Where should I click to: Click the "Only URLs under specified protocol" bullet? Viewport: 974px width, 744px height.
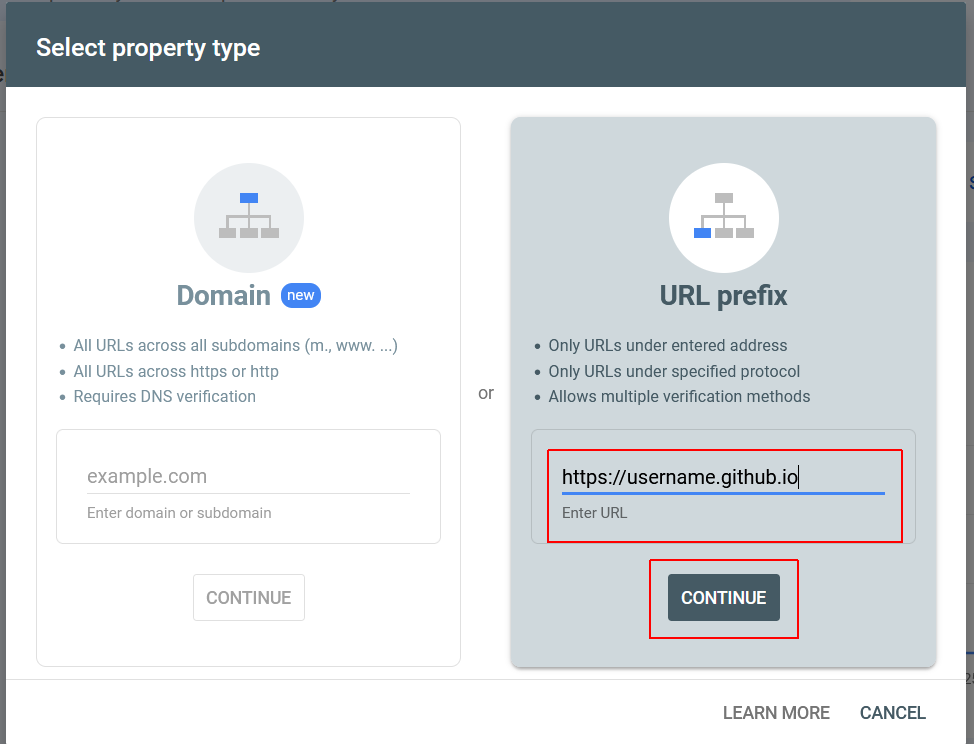point(674,371)
